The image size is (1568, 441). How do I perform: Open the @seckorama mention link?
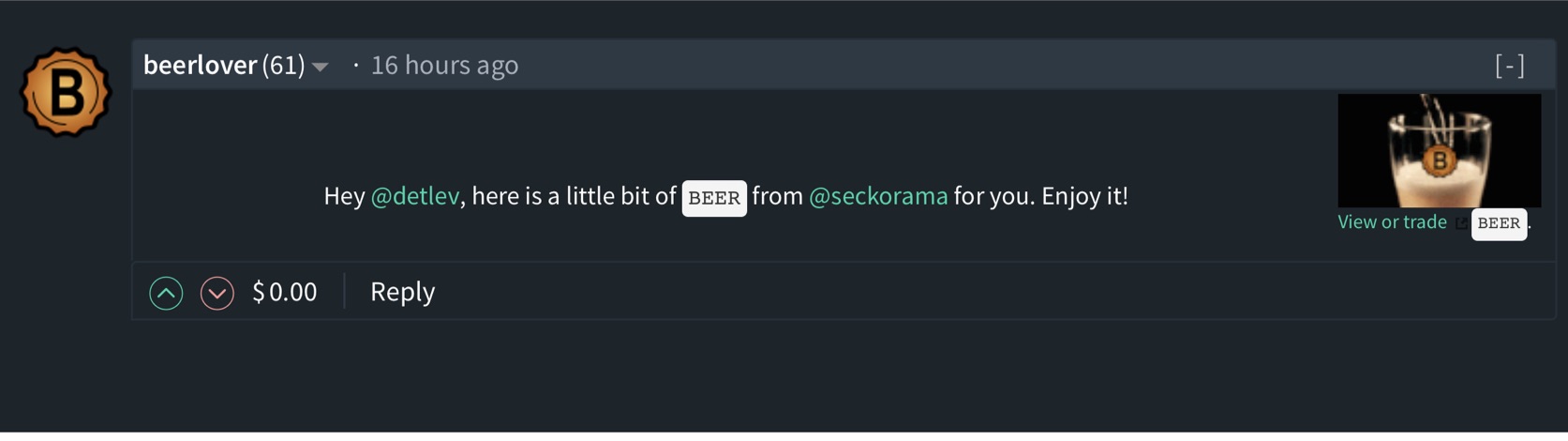(878, 196)
